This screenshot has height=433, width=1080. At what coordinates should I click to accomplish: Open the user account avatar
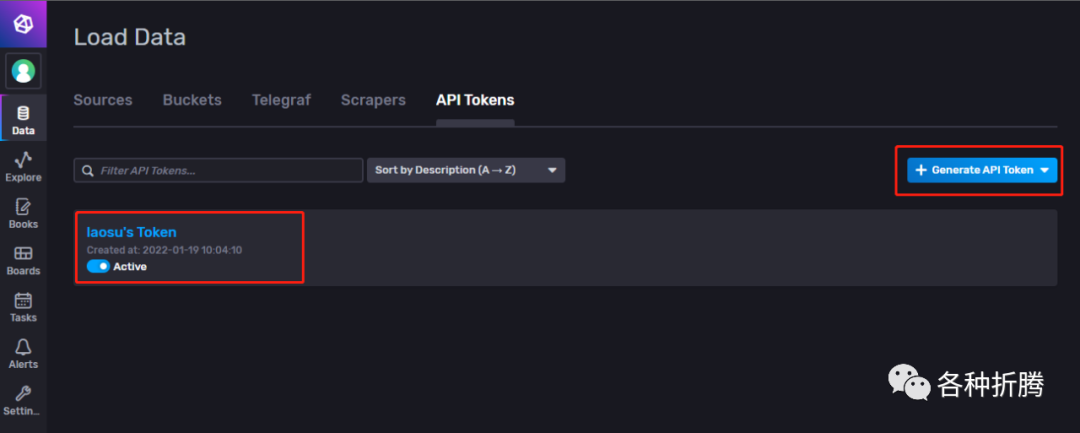[x=23, y=71]
